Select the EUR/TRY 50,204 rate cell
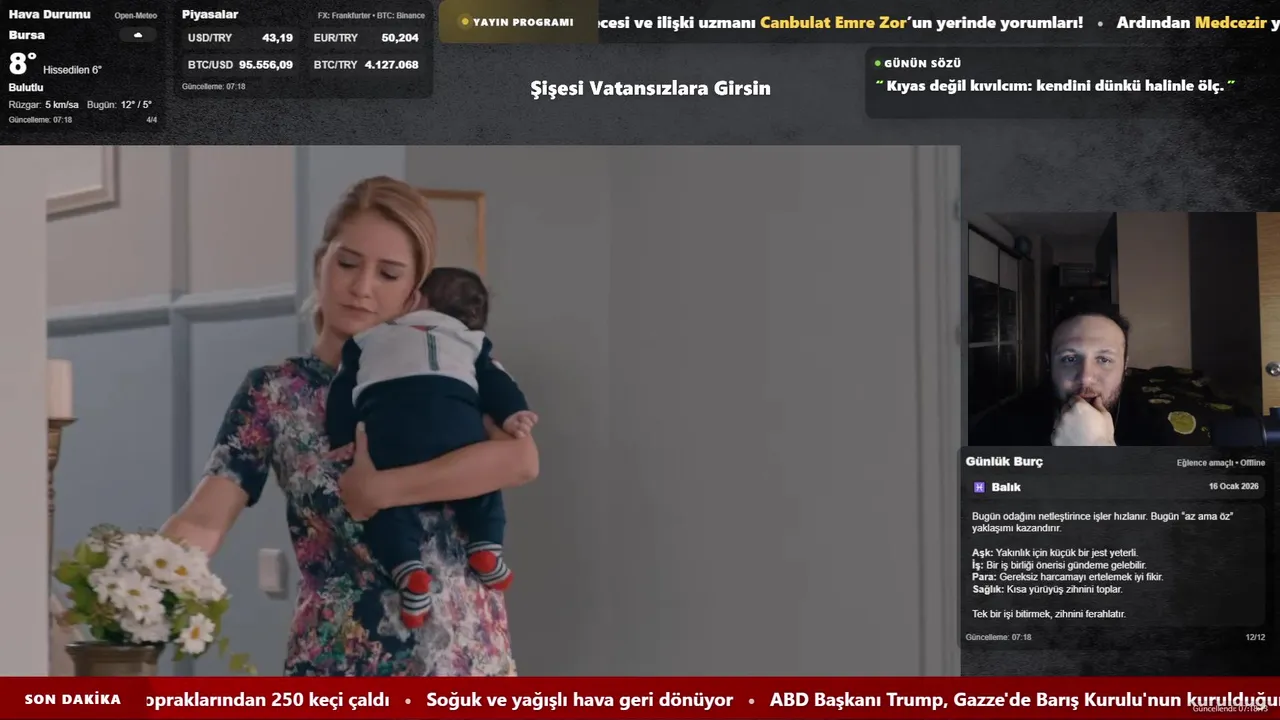The height and width of the screenshot is (720, 1280). click(x=366, y=38)
